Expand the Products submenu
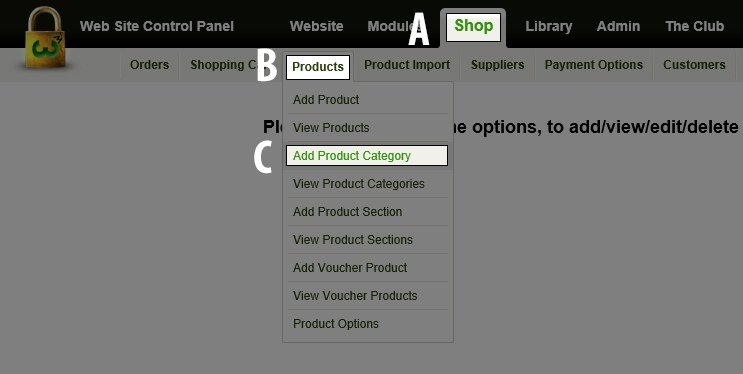This screenshot has width=743, height=374. (318, 67)
